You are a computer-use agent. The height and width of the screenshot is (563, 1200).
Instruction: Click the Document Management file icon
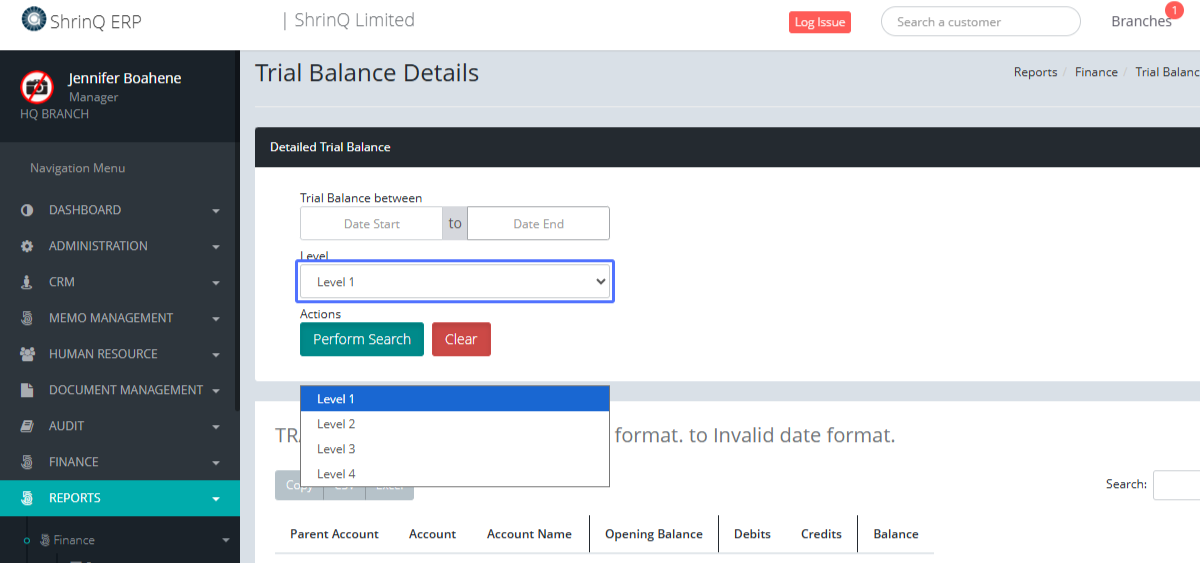(x=27, y=390)
